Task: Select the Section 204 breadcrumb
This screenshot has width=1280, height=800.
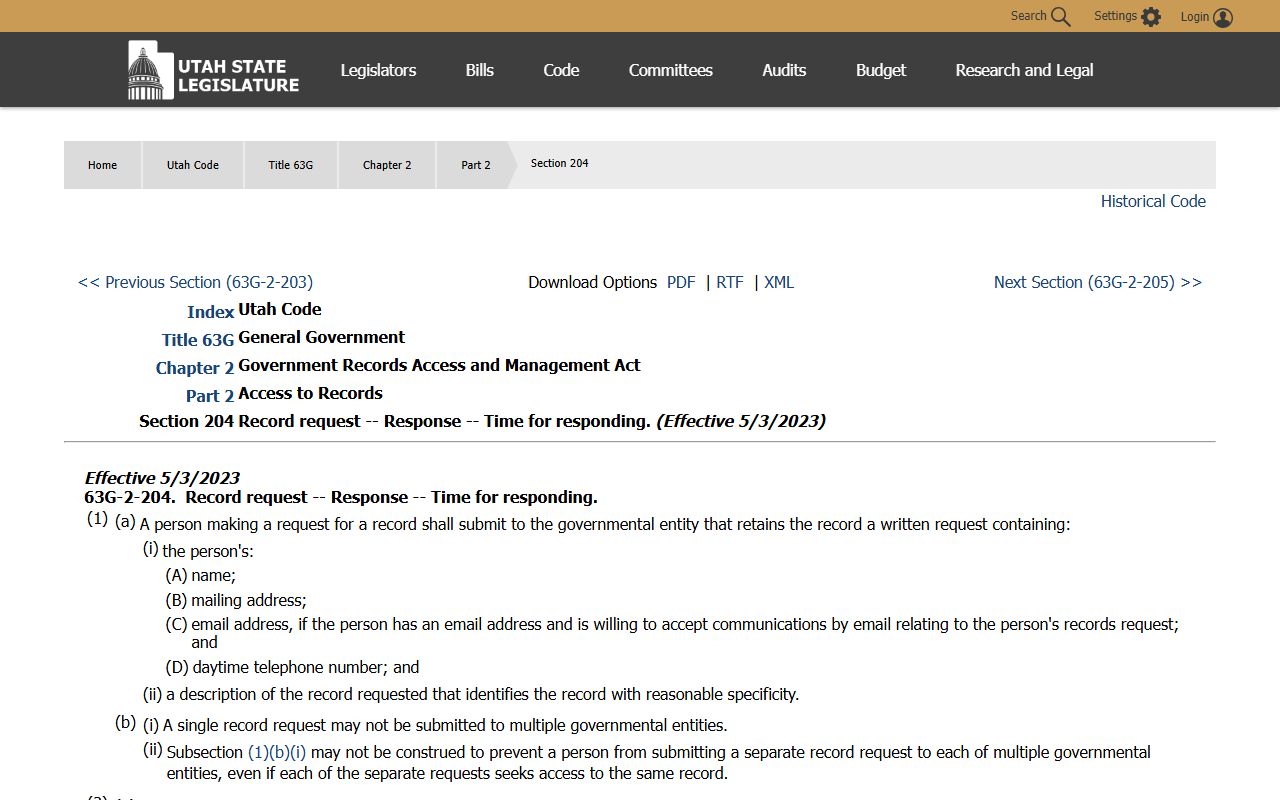Action: click(559, 163)
